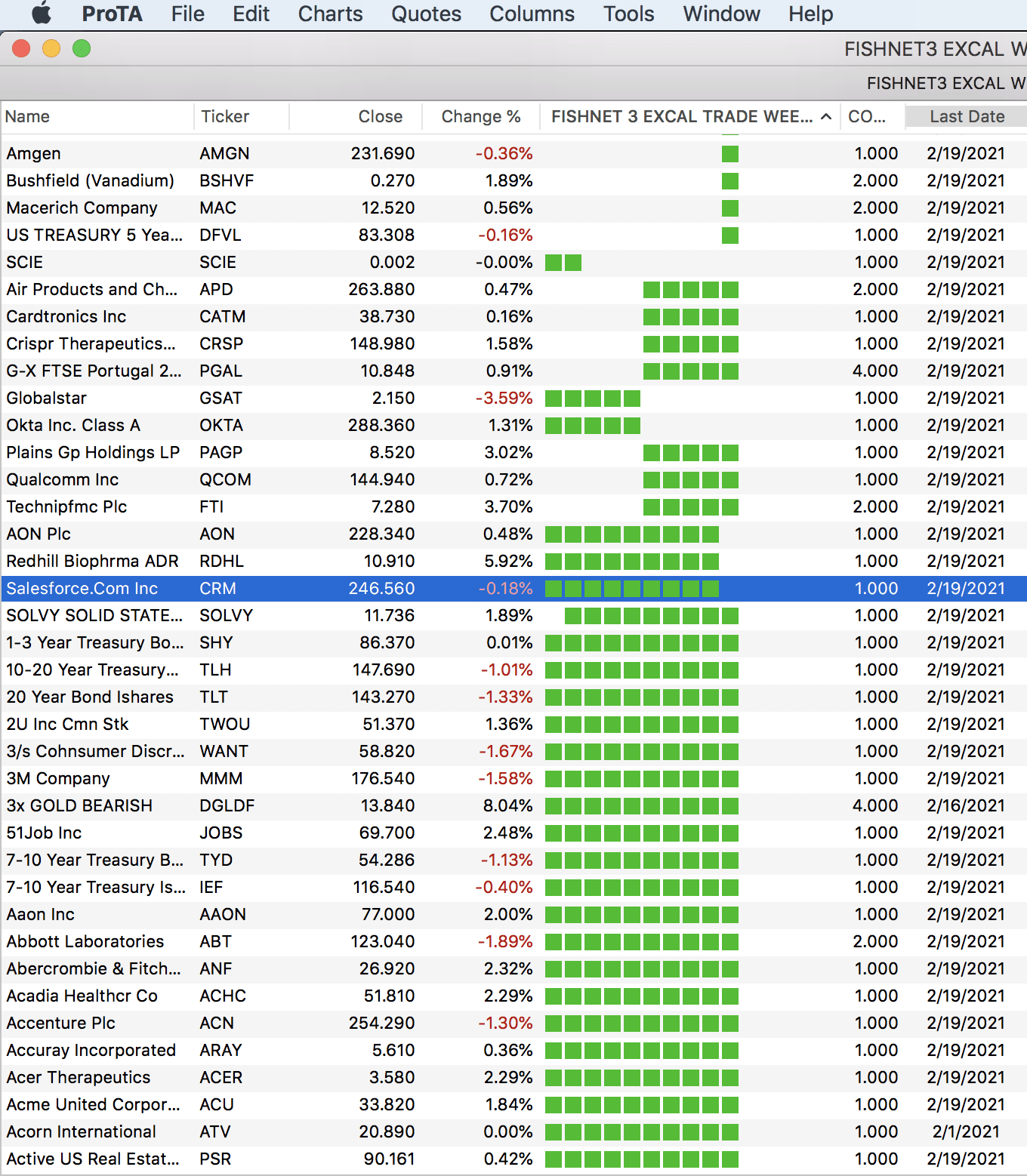Sort by the Close column header
Viewport: 1027px width, 1176px height.
355,116
